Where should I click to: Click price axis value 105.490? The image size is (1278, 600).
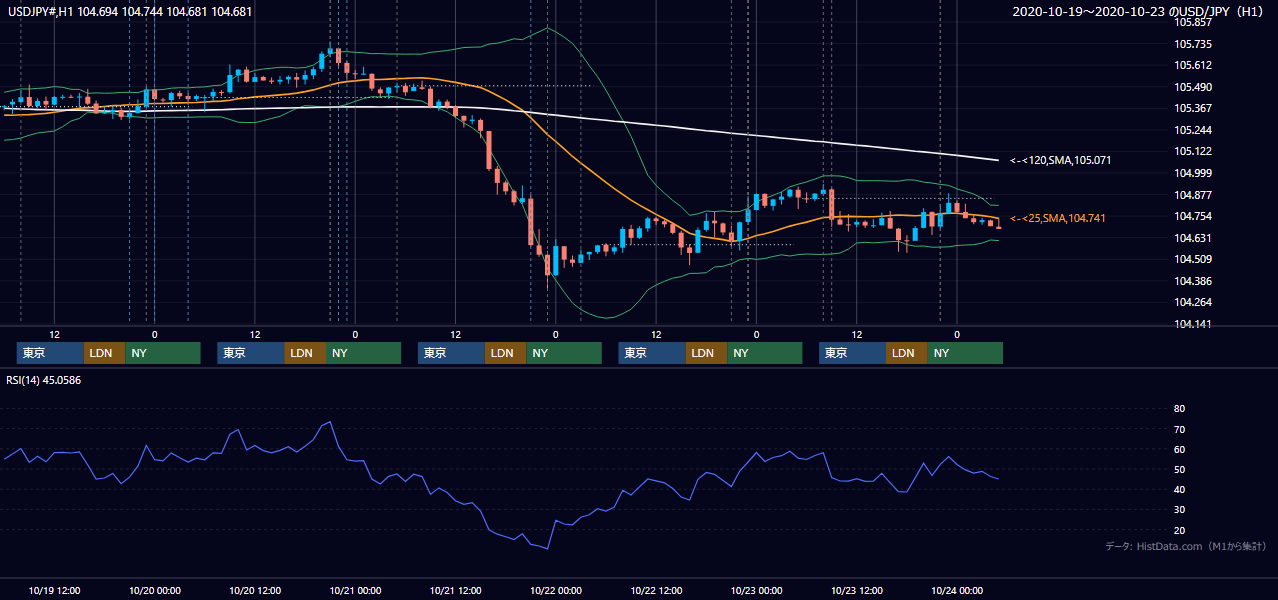(x=1193, y=87)
